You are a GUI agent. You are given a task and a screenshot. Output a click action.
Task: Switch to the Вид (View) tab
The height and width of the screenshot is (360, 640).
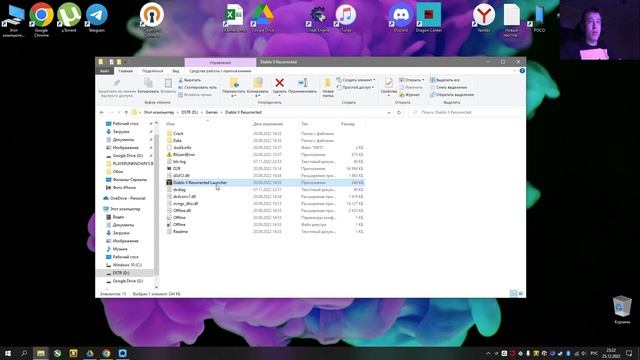176,71
